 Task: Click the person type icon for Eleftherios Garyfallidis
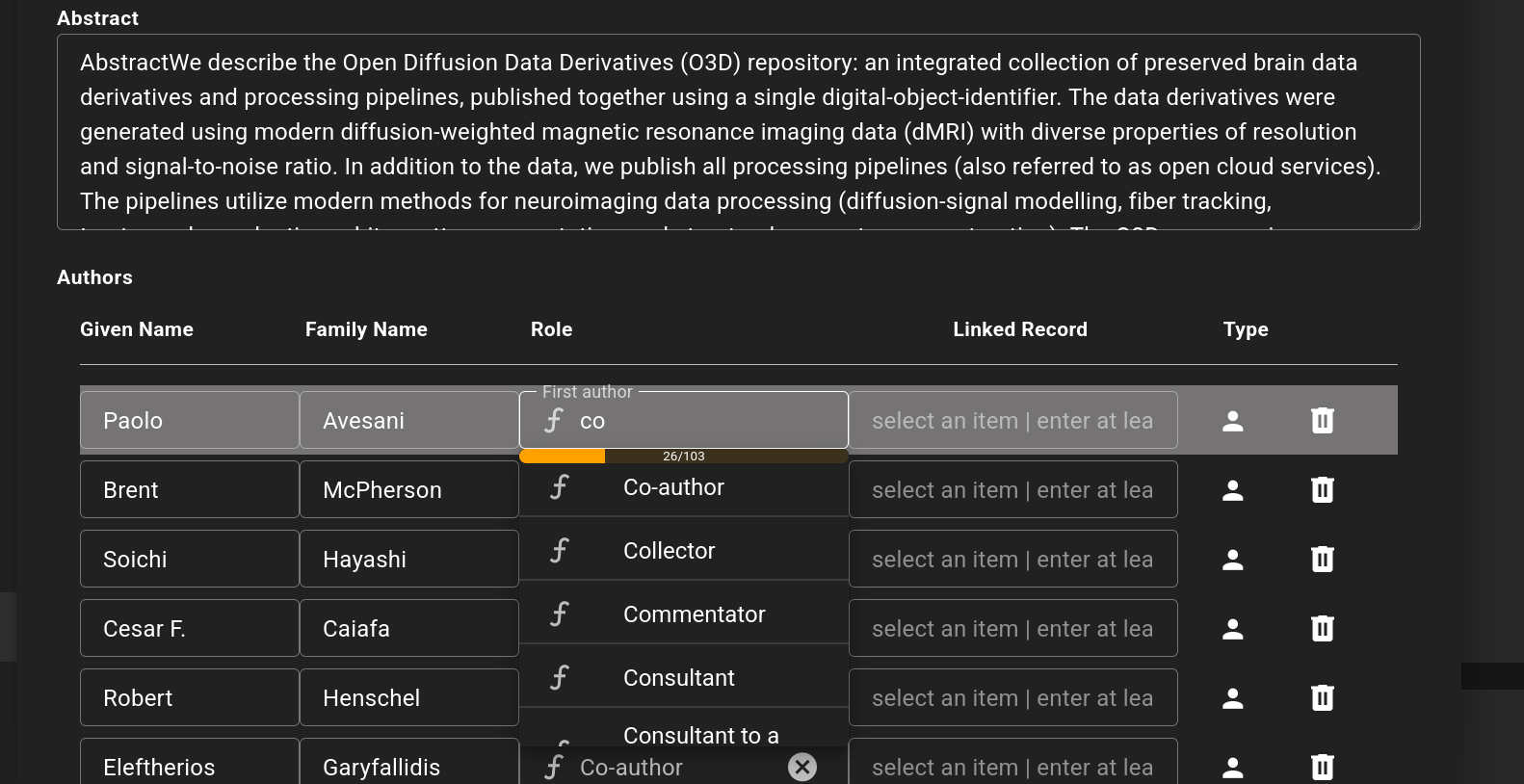pos(1232,768)
